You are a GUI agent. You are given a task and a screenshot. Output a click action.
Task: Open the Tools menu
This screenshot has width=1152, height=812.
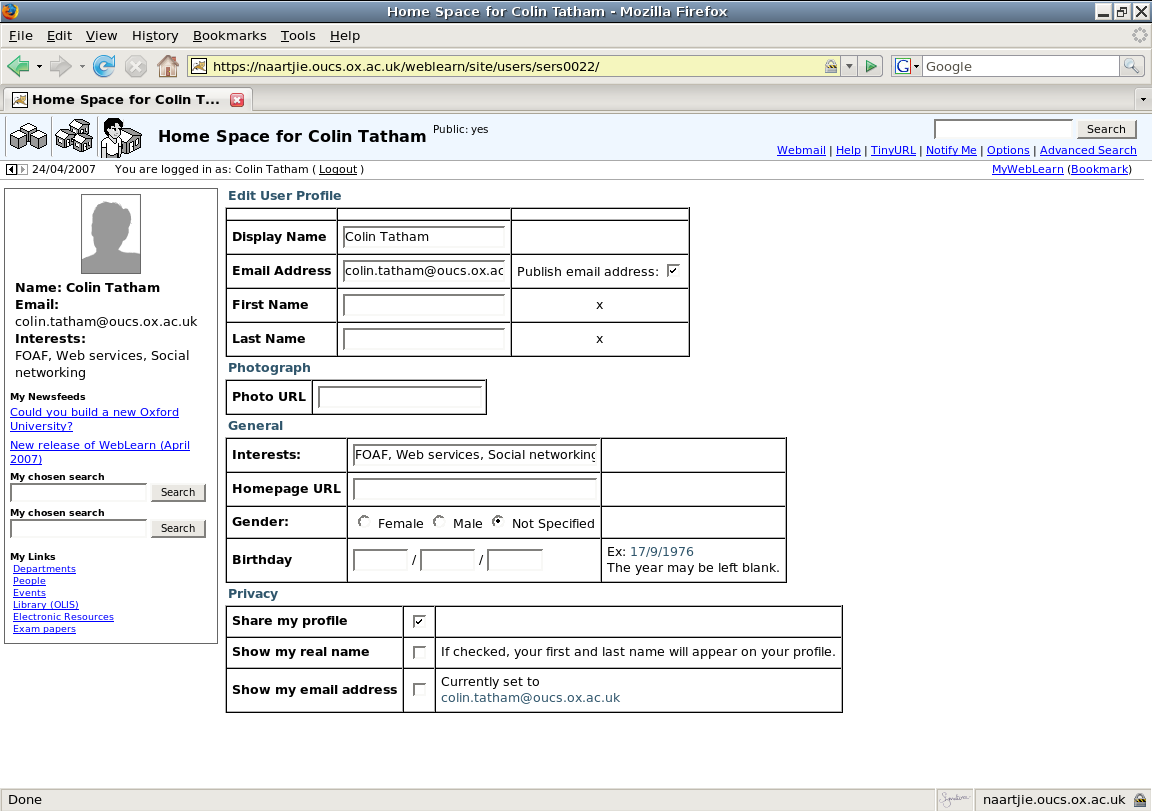(x=297, y=35)
